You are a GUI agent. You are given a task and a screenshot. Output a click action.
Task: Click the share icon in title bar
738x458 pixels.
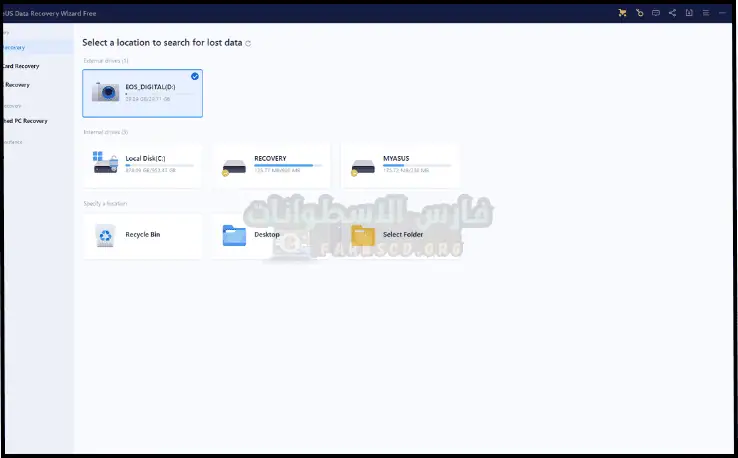click(x=671, y=13)
